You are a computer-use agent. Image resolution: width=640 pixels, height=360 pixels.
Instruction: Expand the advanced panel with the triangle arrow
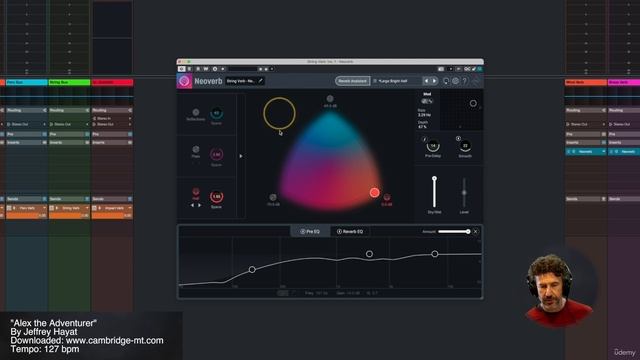coord(241,156)
